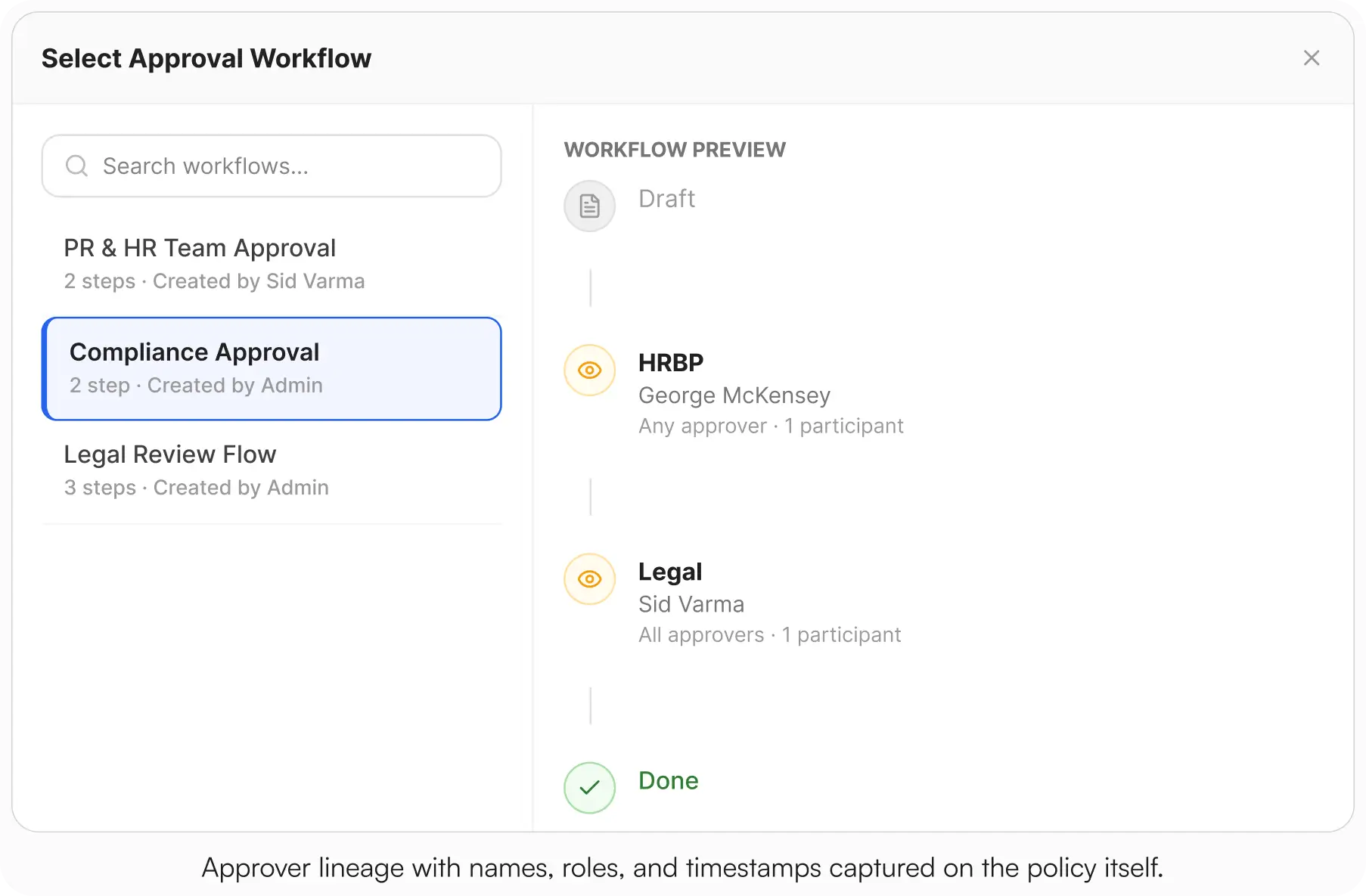Image resolution: width=1366 pixels, height=896 pixels.
Task: Click '2 steps · Created by Sid Varma' subtitle
Action: (x=214, y=281)
